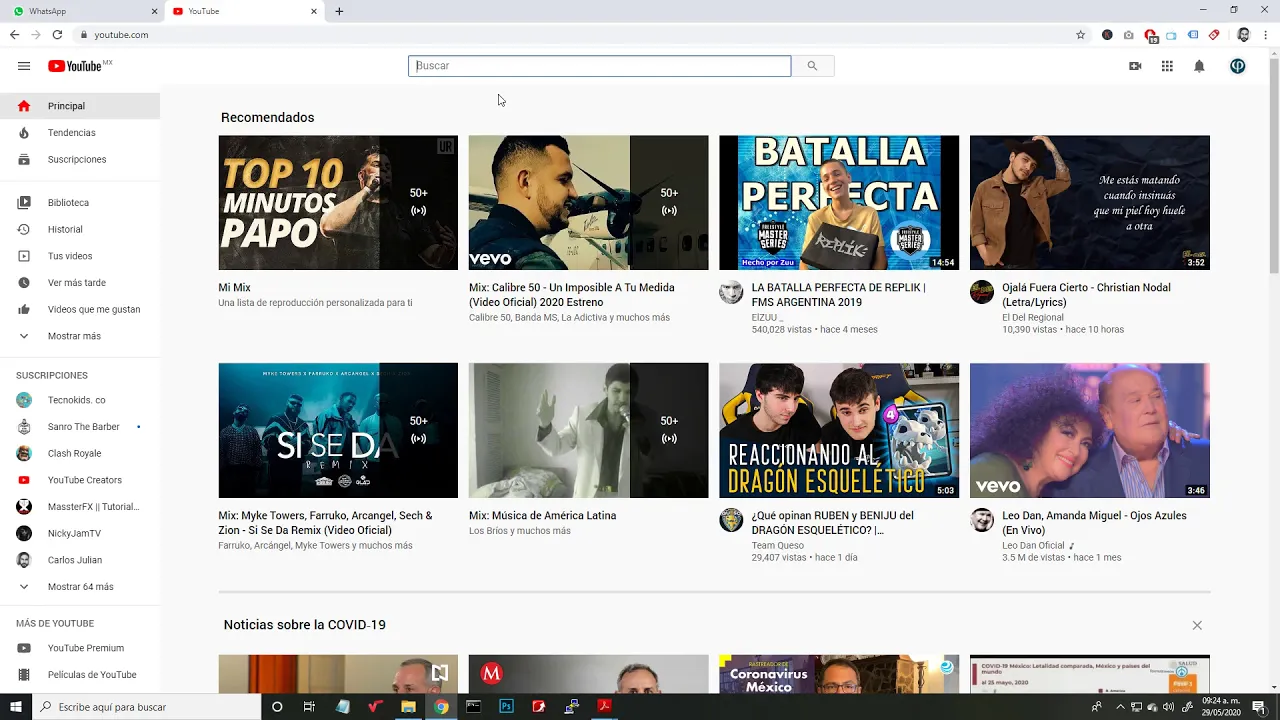Open the Mi Mix thumbnail

point(338,203)
